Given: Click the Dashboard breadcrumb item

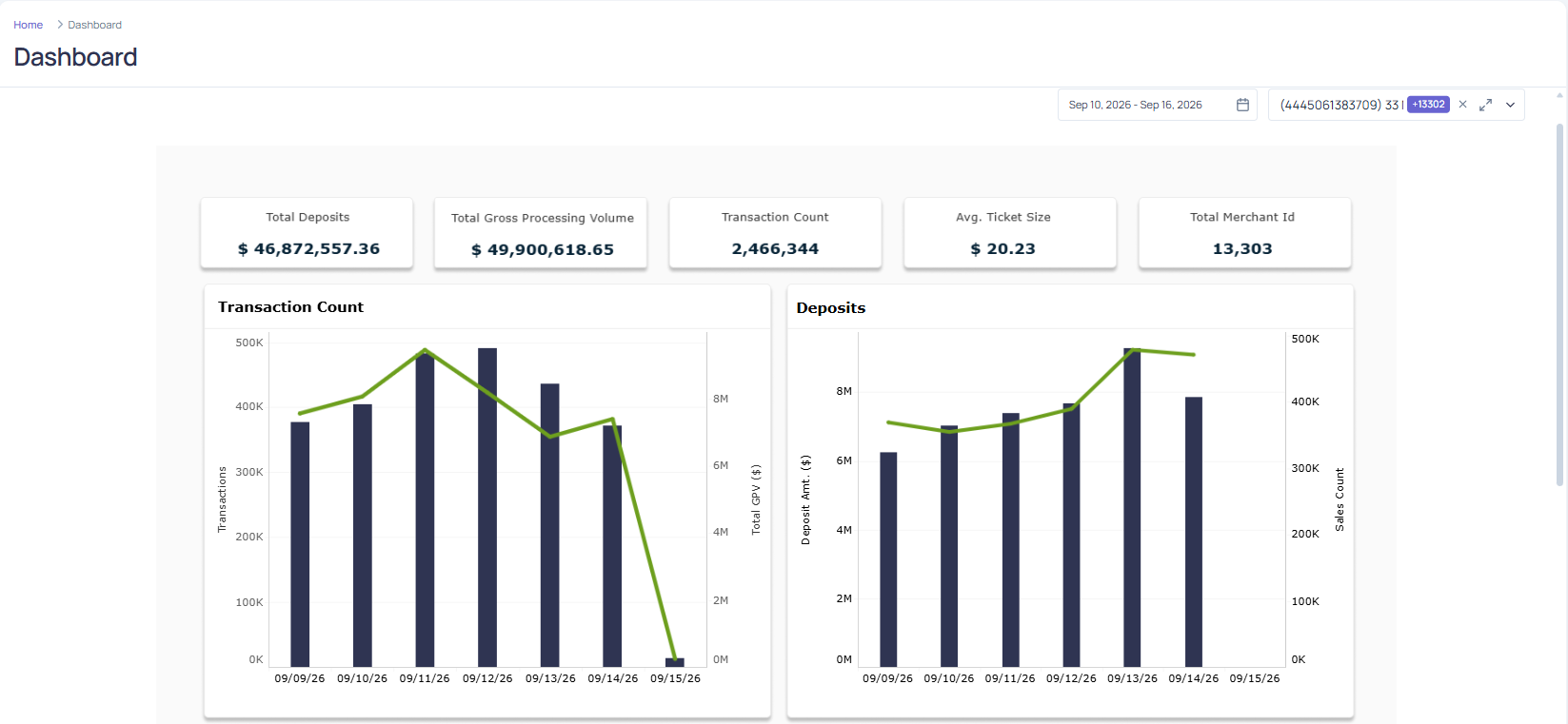Looking at the screenshot, I should [94, 25].
